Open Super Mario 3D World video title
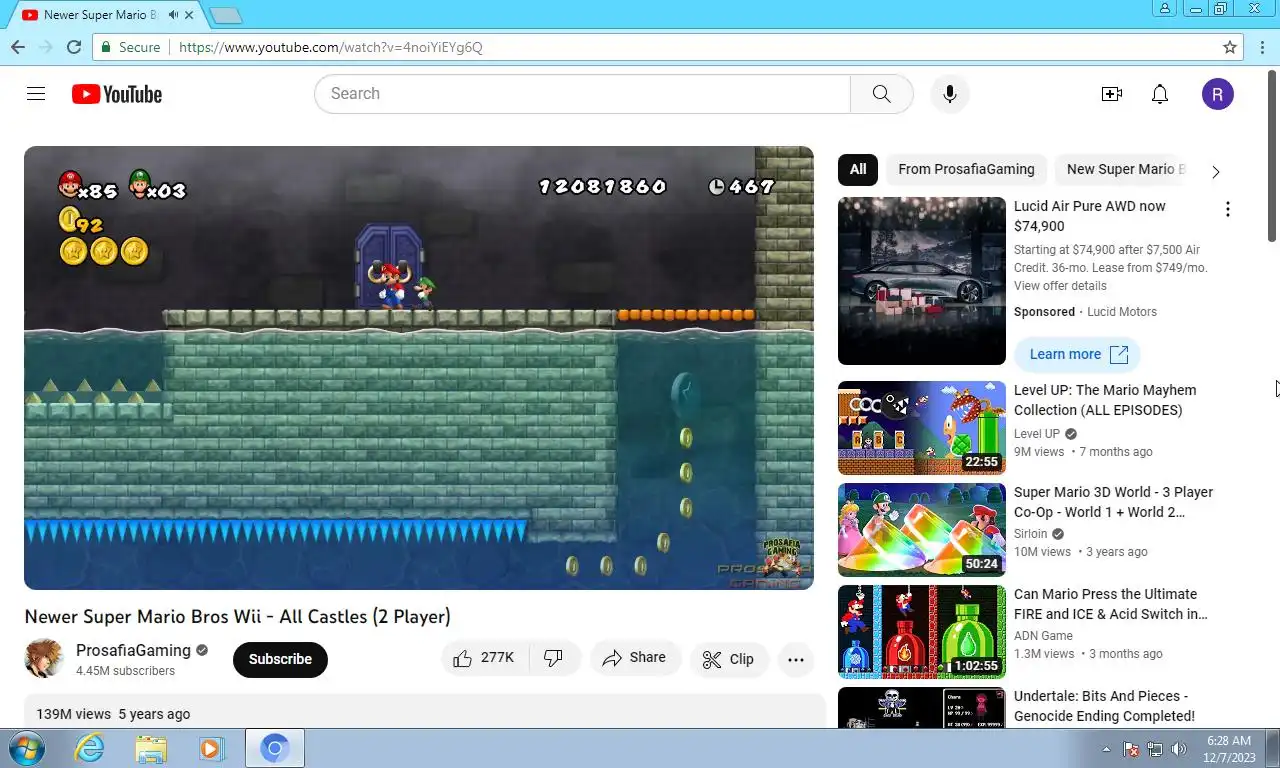Image resolution: width=1280 pixels, height=768 pixels. 1113,502
